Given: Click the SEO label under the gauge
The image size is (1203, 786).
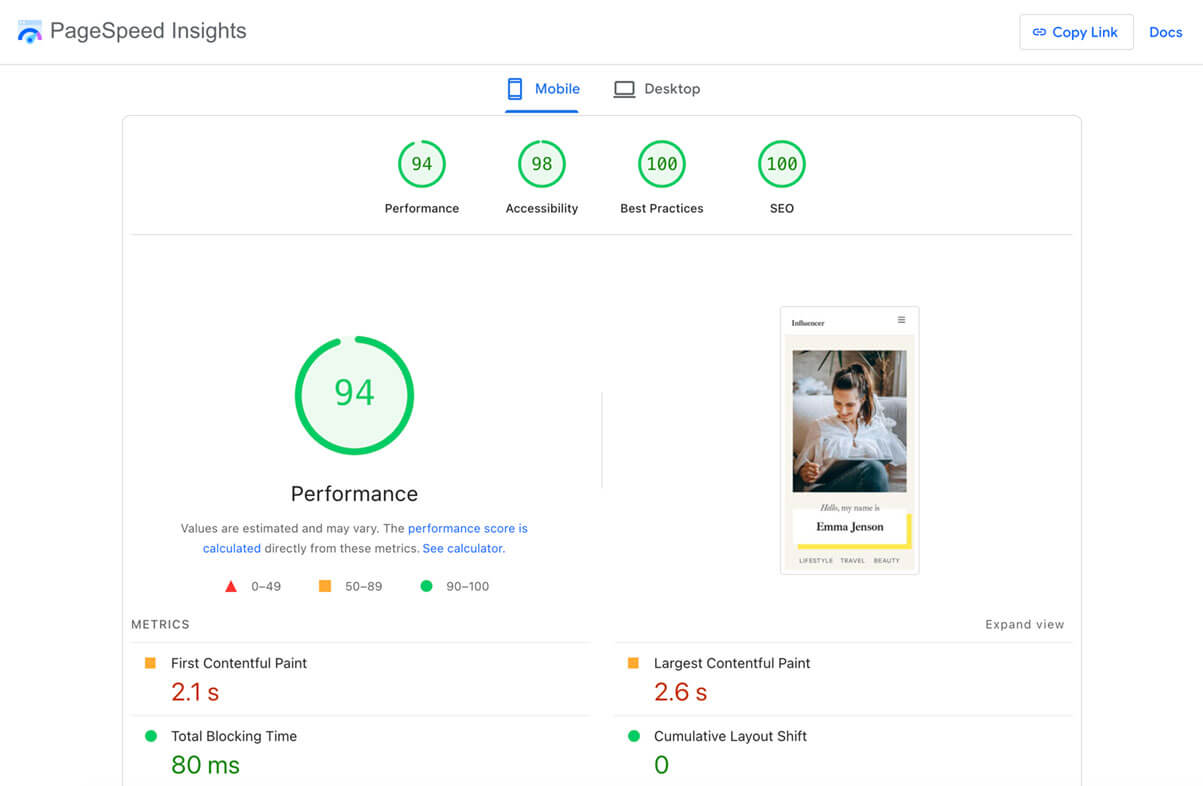Looking at the screenshot, I should [x=782, y=208].
